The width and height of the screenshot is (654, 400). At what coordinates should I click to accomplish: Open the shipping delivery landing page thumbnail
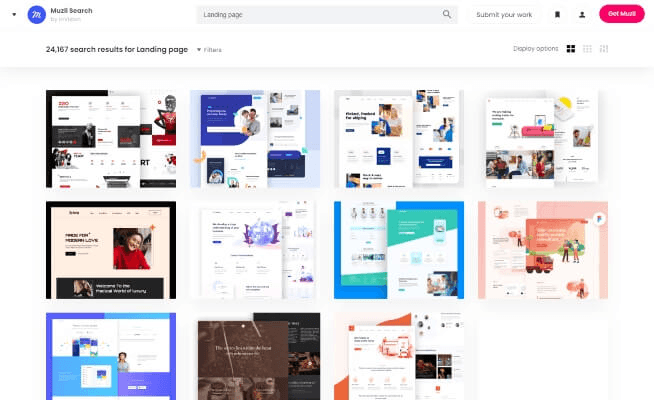pyautogui.click(x=399, y=138)
